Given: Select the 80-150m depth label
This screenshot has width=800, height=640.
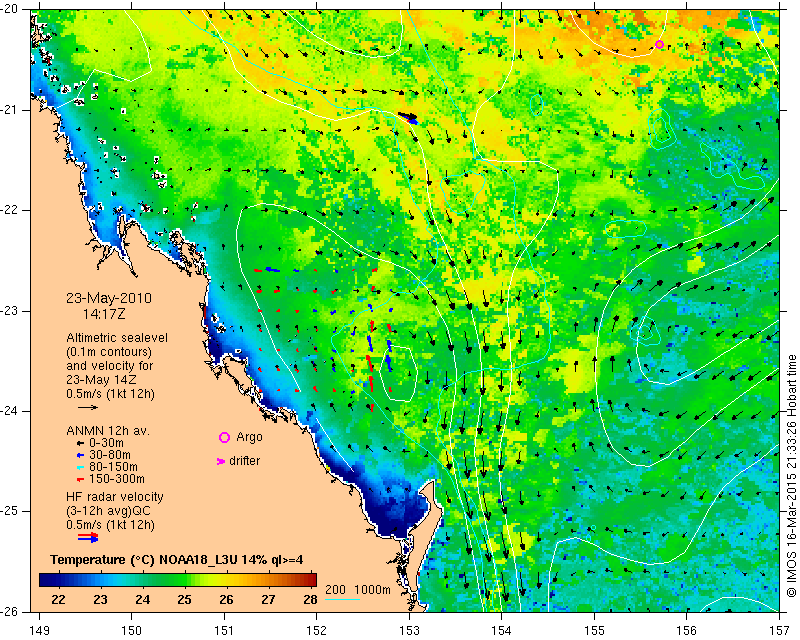Looking at the screenshot, I should tap(113, 467).
